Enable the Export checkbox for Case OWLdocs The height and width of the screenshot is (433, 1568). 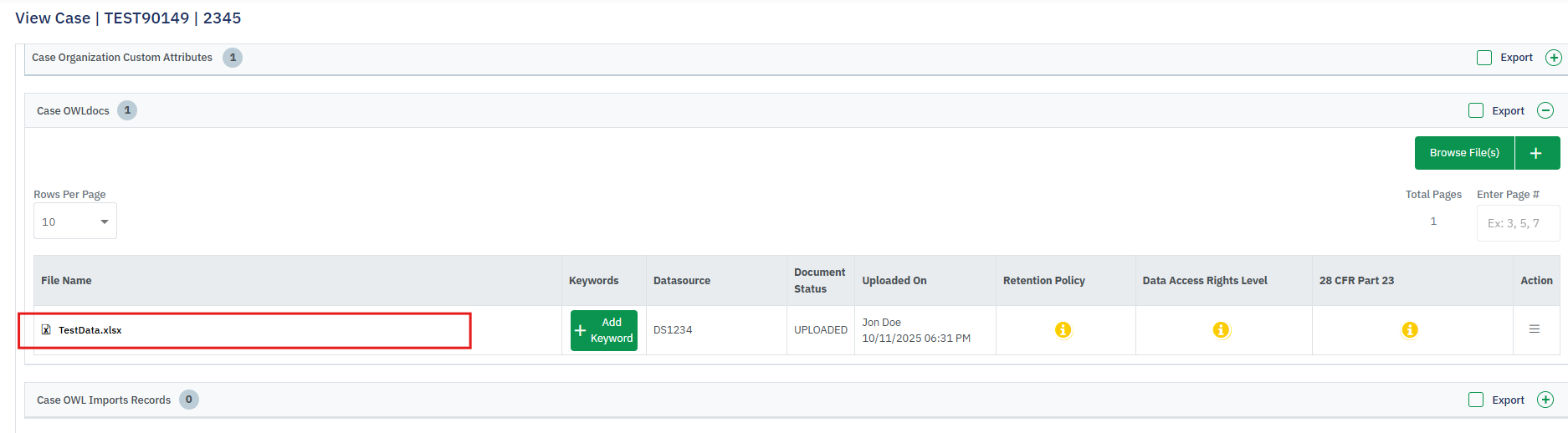[x=1476, y=110]
